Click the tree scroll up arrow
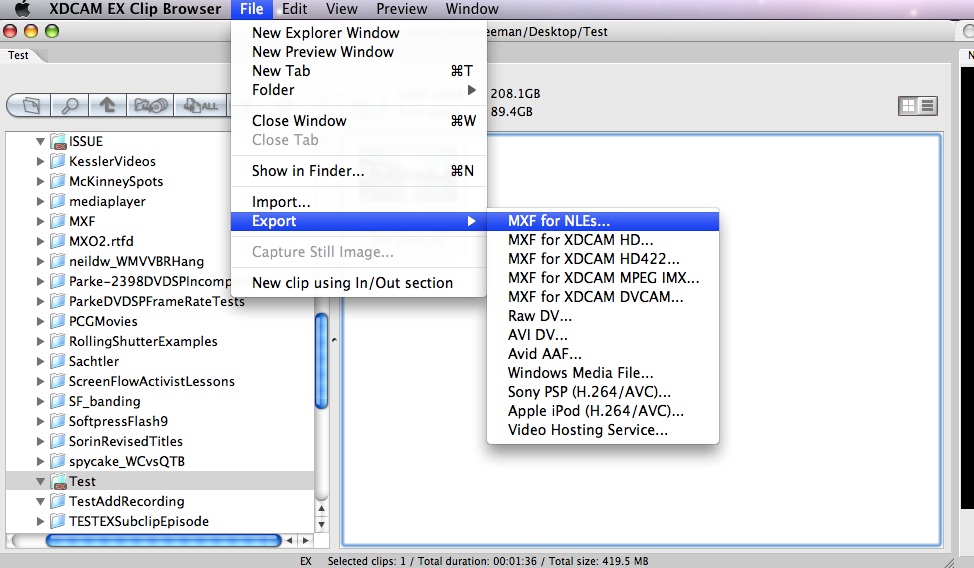 click(321, 508)
